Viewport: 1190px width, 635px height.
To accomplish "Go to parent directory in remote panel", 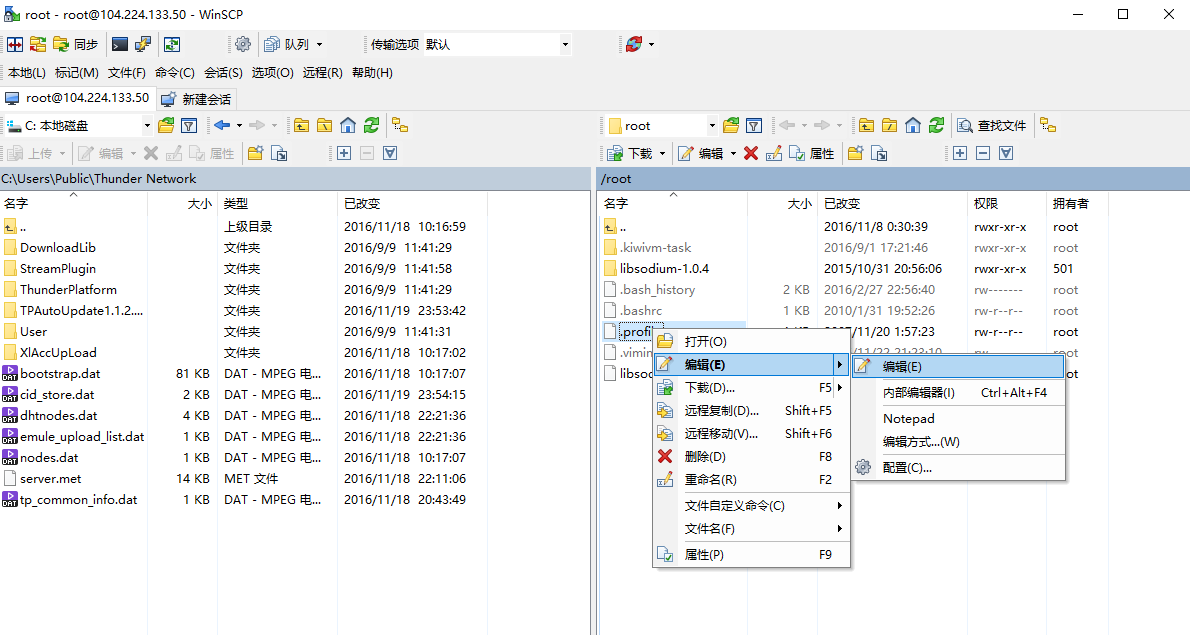I will click(x=867, y=125).
